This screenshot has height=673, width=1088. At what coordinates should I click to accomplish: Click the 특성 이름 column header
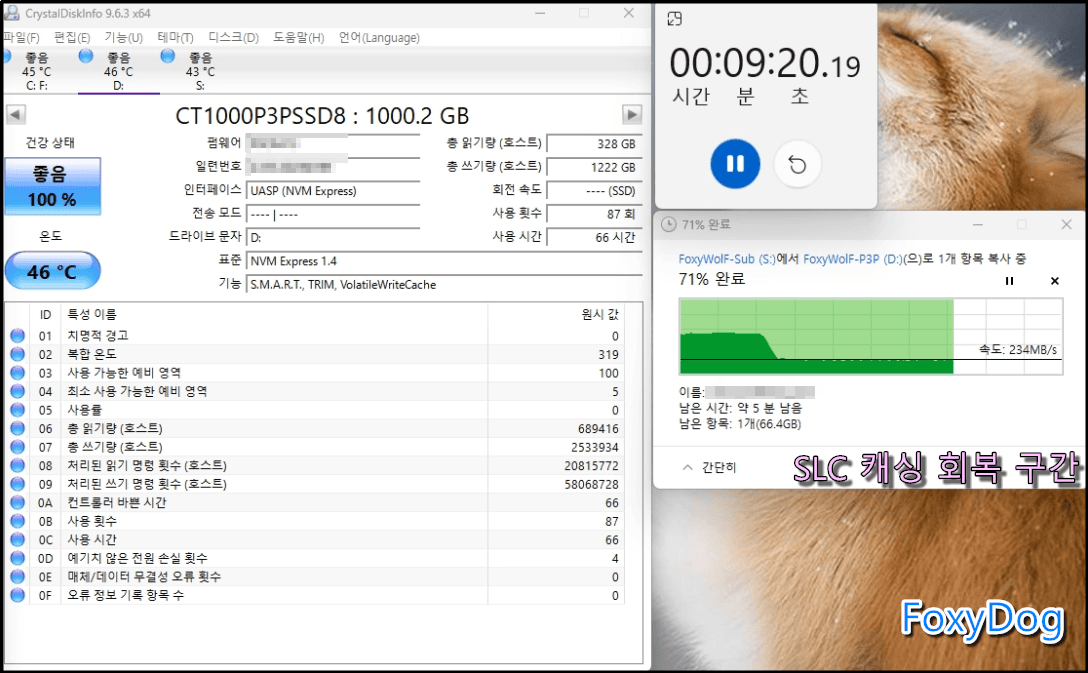point(274,315)
